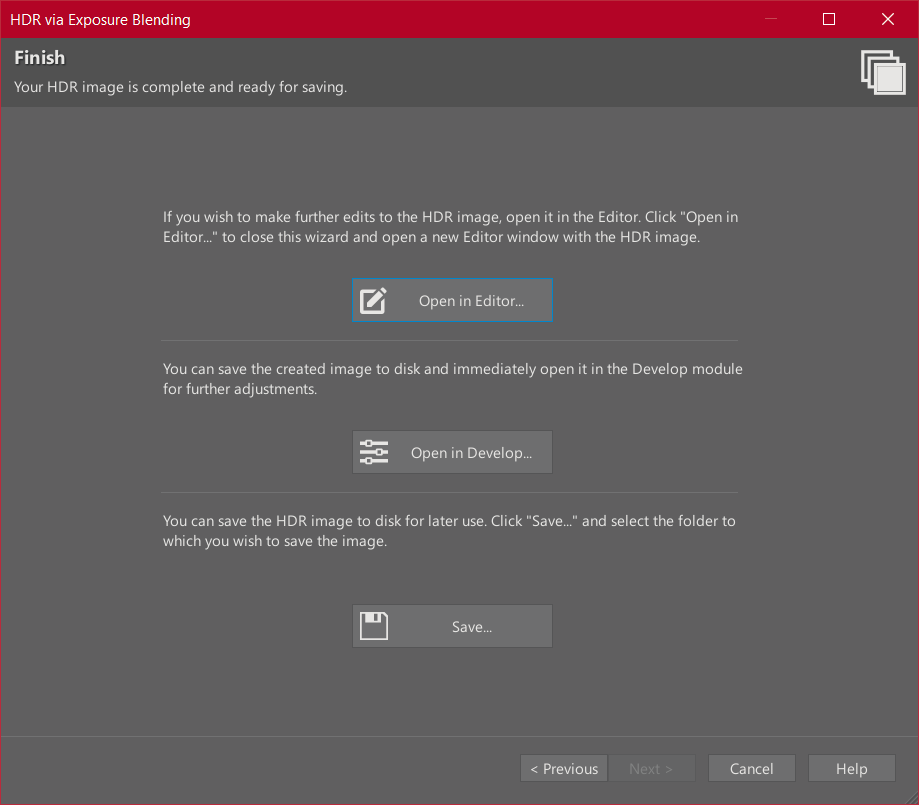Click the paragraph about saving to disk
This screenshot has height=805, width=919.
[449, 531]
